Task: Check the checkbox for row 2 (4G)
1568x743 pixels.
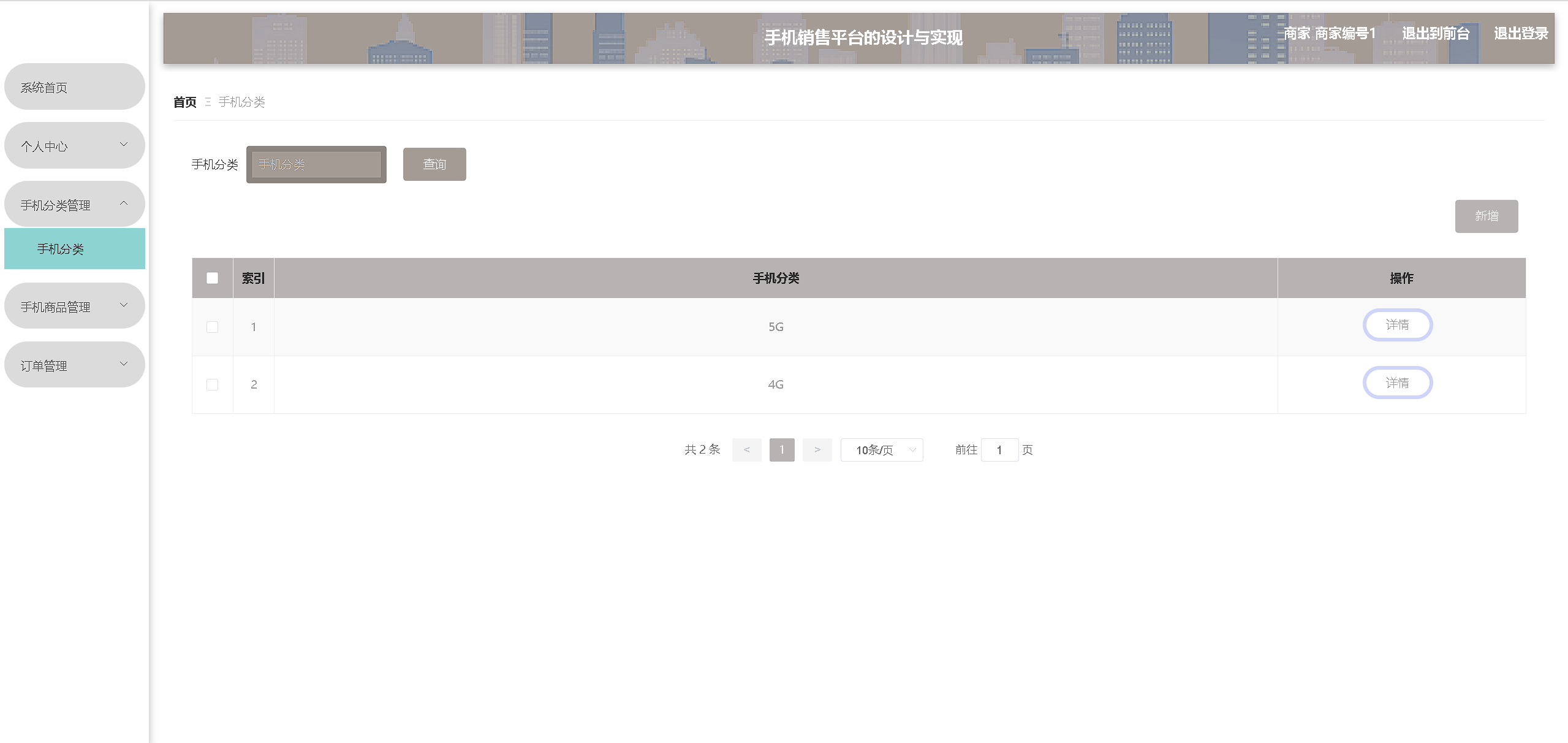Action: pos(213,385)
